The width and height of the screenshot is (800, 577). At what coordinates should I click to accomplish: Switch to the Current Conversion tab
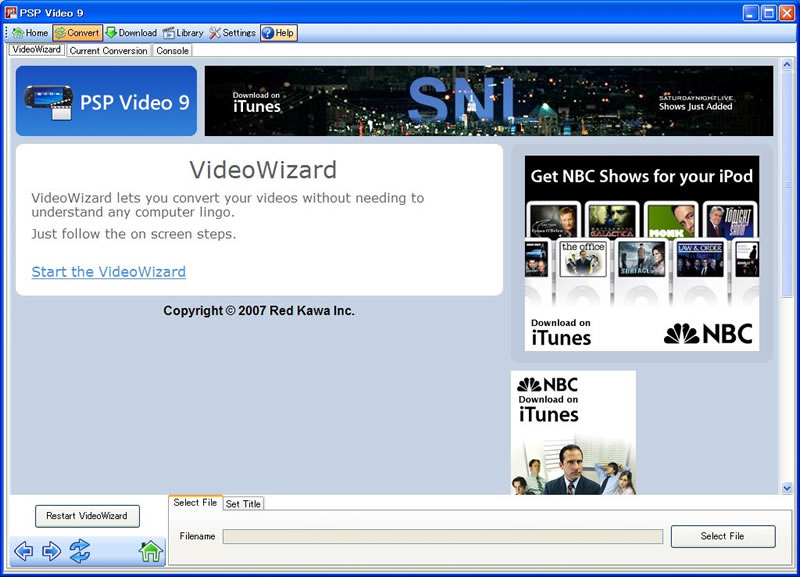click(x=109, y=51)
